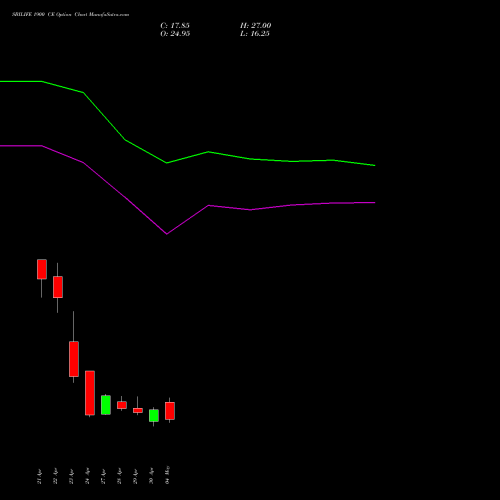Select the tiny red candlestick for 29 Apr
The height and width of the screenshot is (500, 500).
coord(138,410)
